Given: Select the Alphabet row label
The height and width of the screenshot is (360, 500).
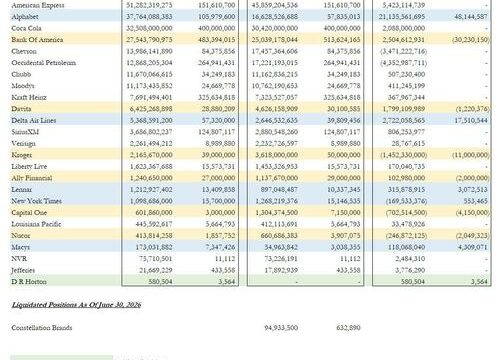Looking at the screenshot, I should point(25,17).
